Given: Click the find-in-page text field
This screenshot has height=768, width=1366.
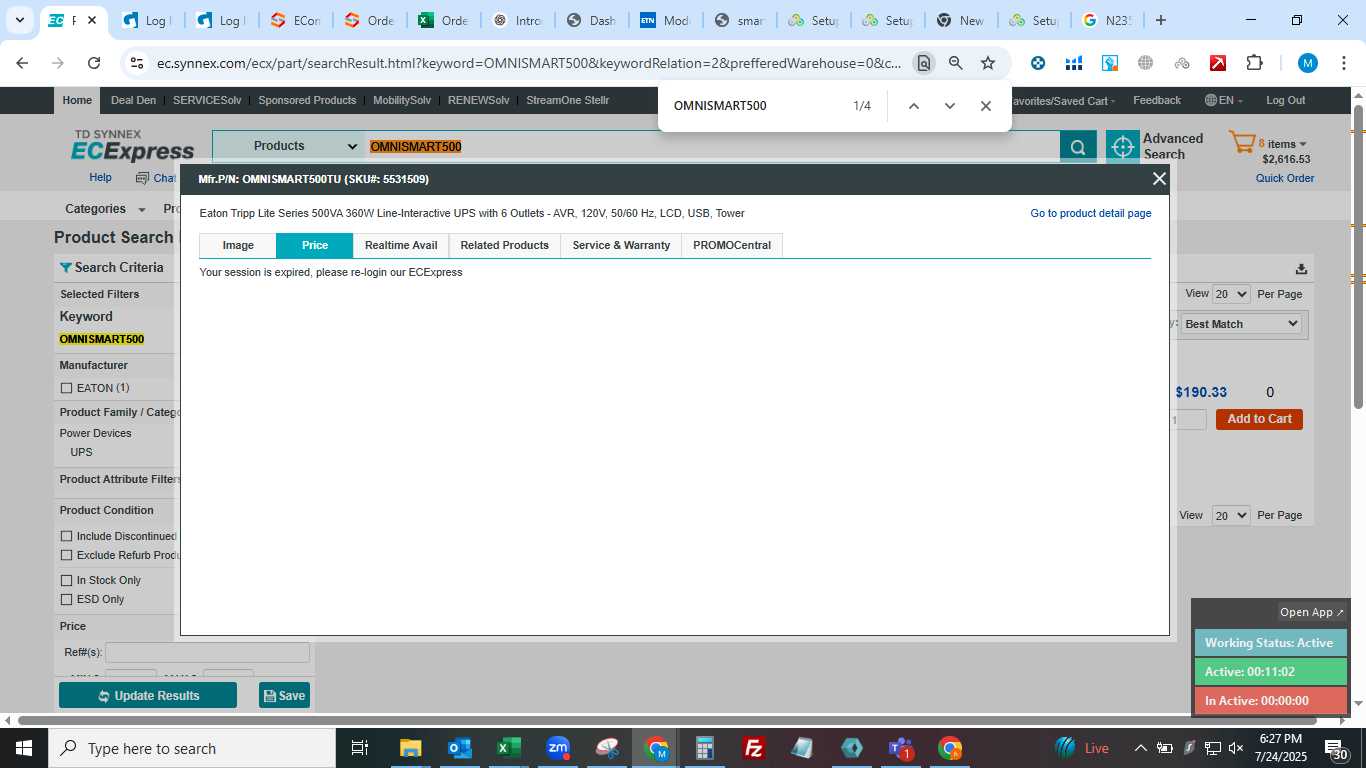Looking at the screenshot, I should [755, 106].
